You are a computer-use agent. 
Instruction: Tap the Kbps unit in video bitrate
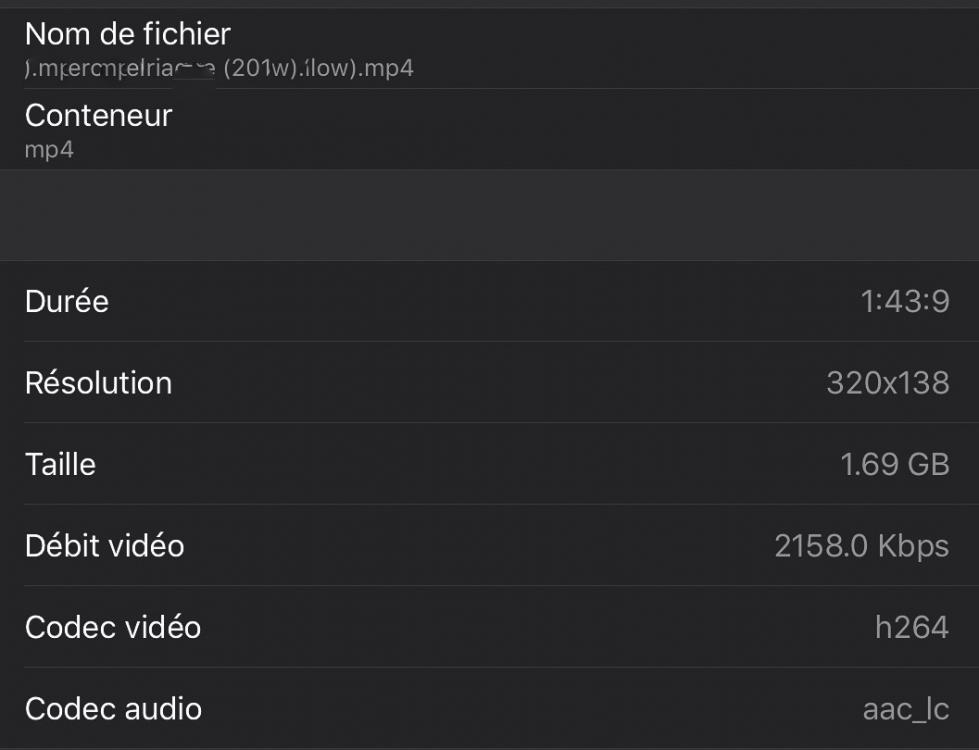(x=913, y=546)
